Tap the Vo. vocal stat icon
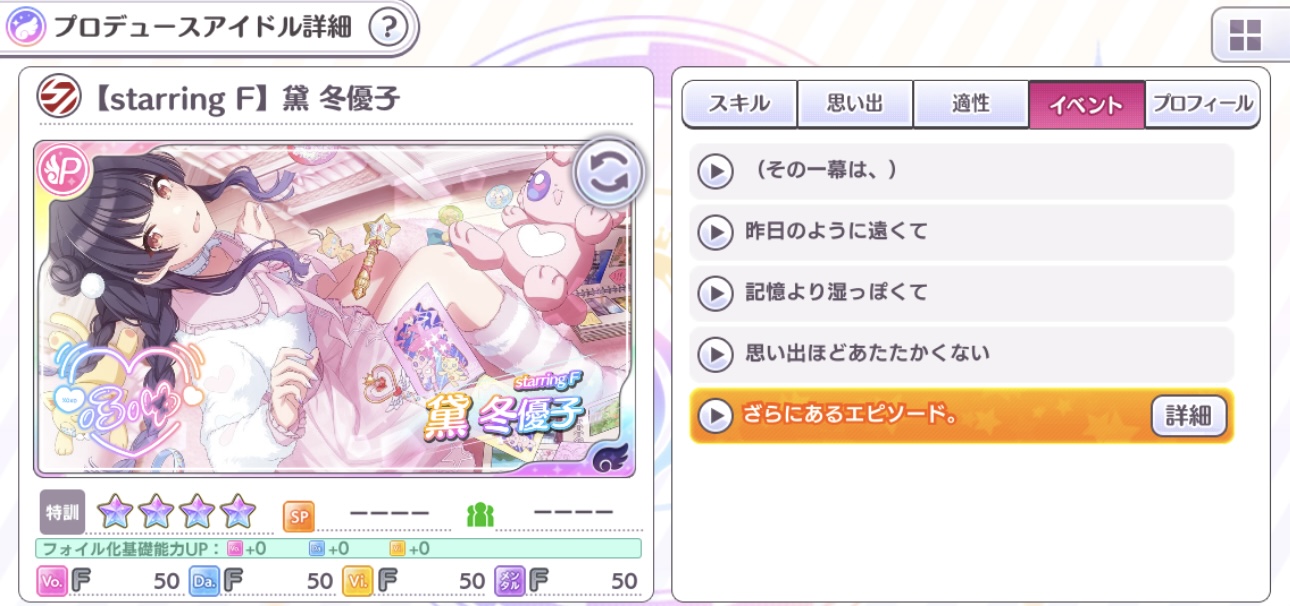Screen dimensions: 1290x606 (x=52, y=581)
